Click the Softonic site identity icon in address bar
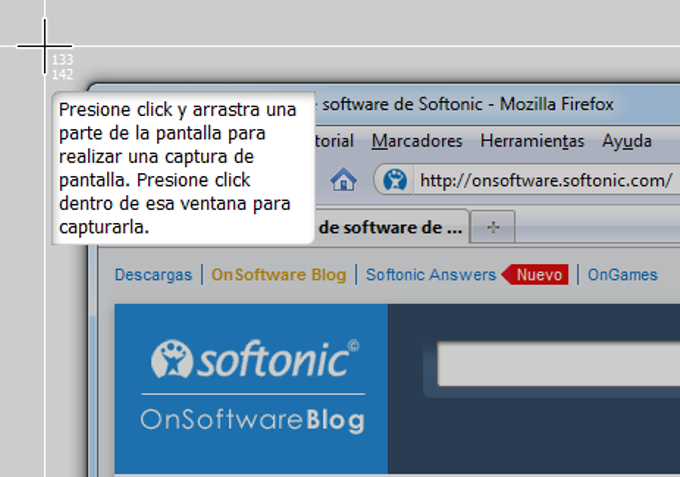Screen dimensions: 680x477 [x=395, y=180]
